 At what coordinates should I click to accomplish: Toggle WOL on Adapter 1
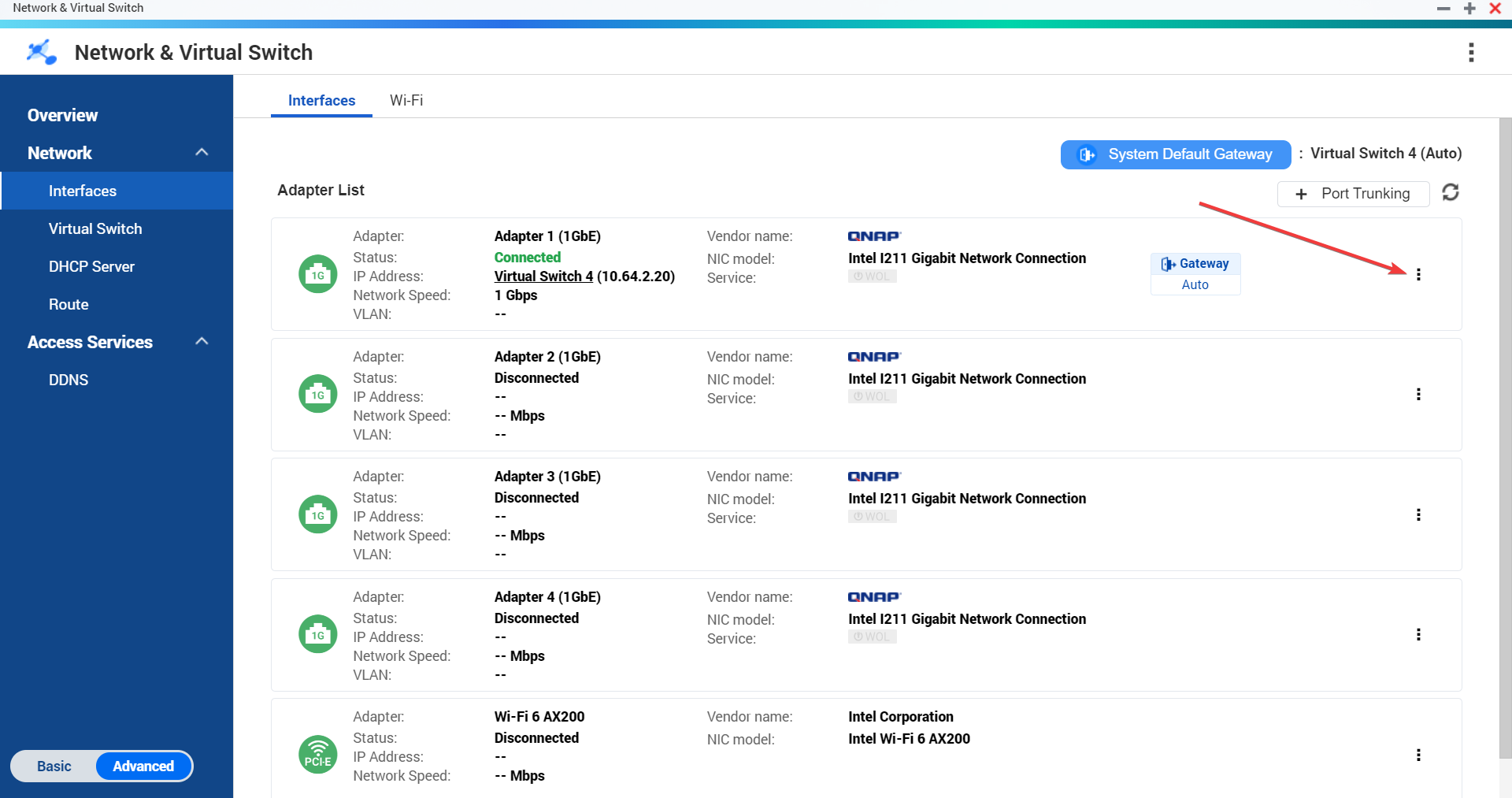point(872,276)
